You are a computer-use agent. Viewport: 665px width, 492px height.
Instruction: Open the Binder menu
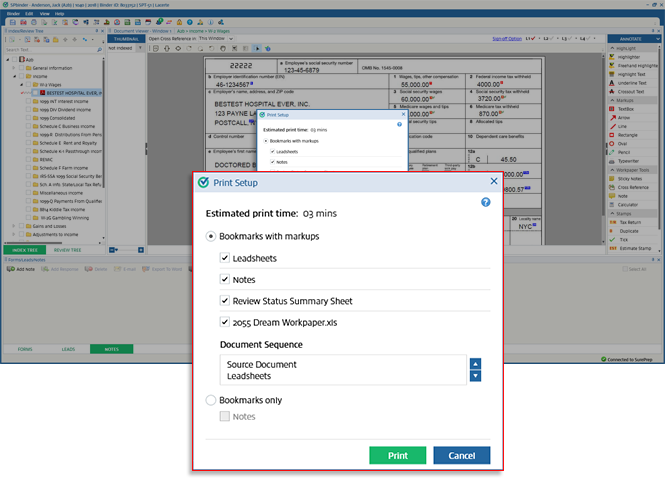click(14, 14)
